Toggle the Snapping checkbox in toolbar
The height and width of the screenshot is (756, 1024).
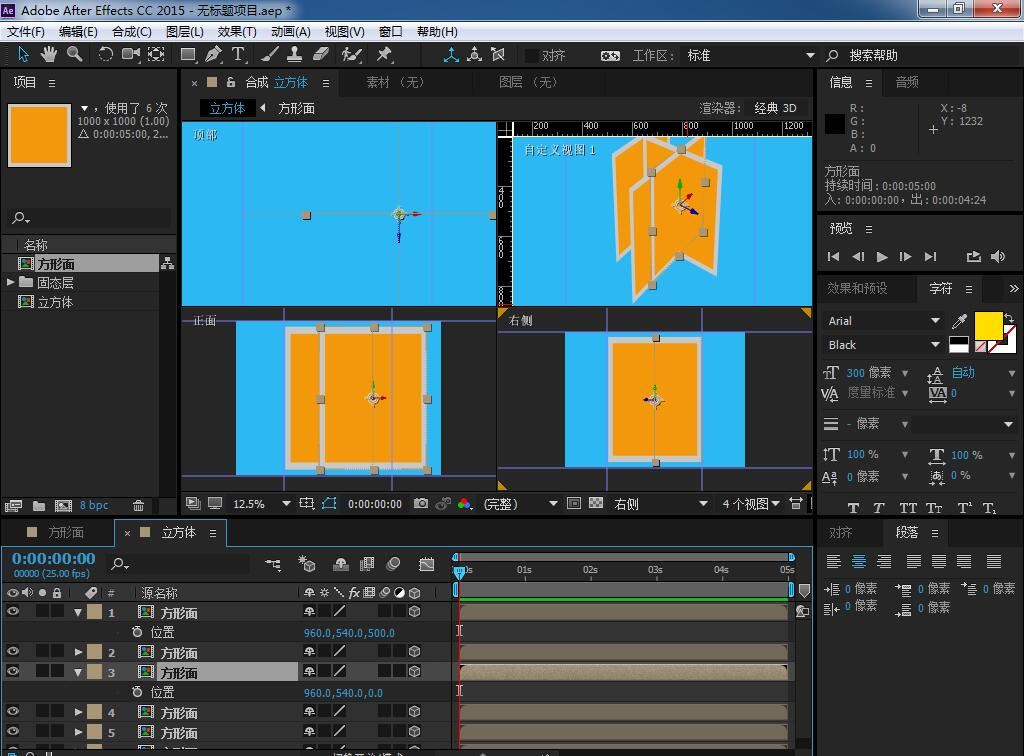(532, 56)
